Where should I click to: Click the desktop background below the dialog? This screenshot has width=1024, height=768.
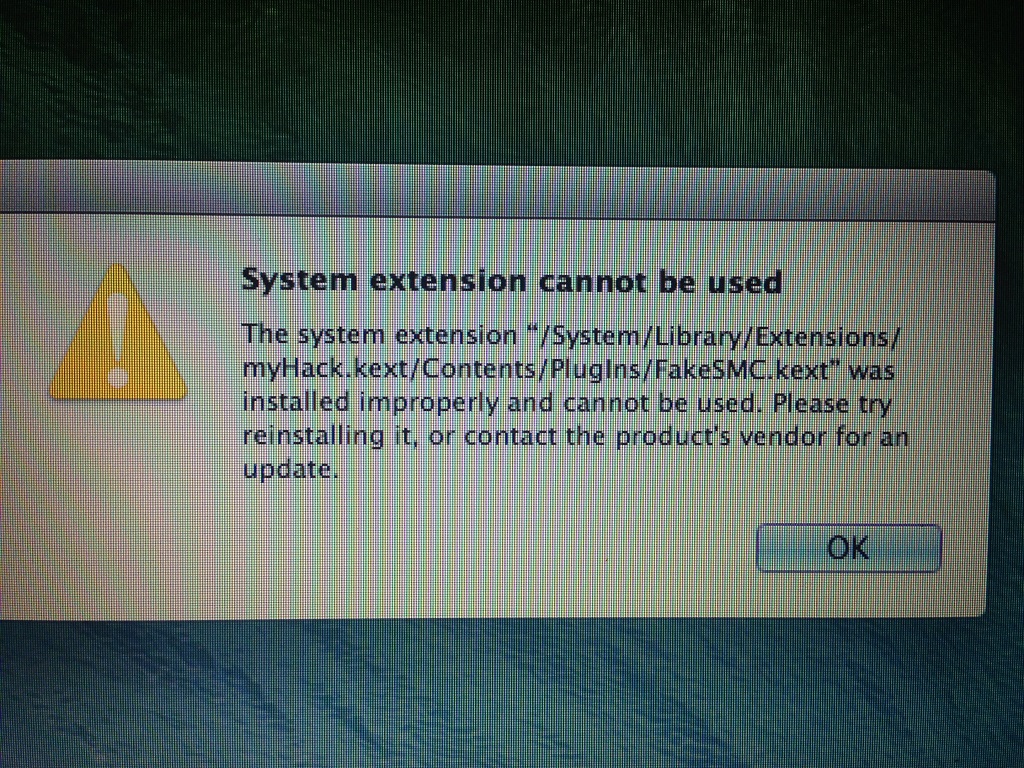coord(509,692)
